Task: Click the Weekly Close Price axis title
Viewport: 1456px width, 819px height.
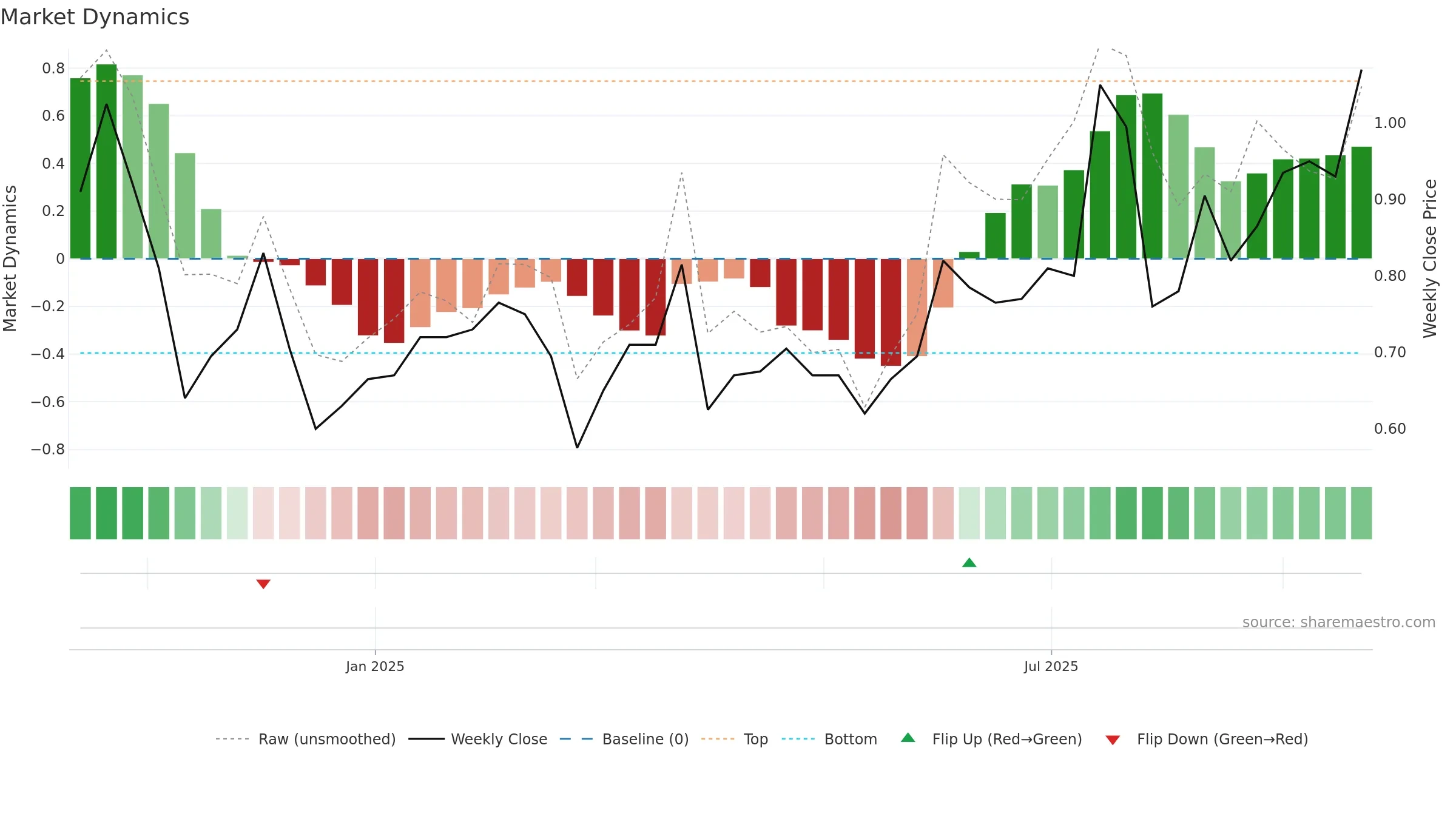Action: coord(1430,258)
